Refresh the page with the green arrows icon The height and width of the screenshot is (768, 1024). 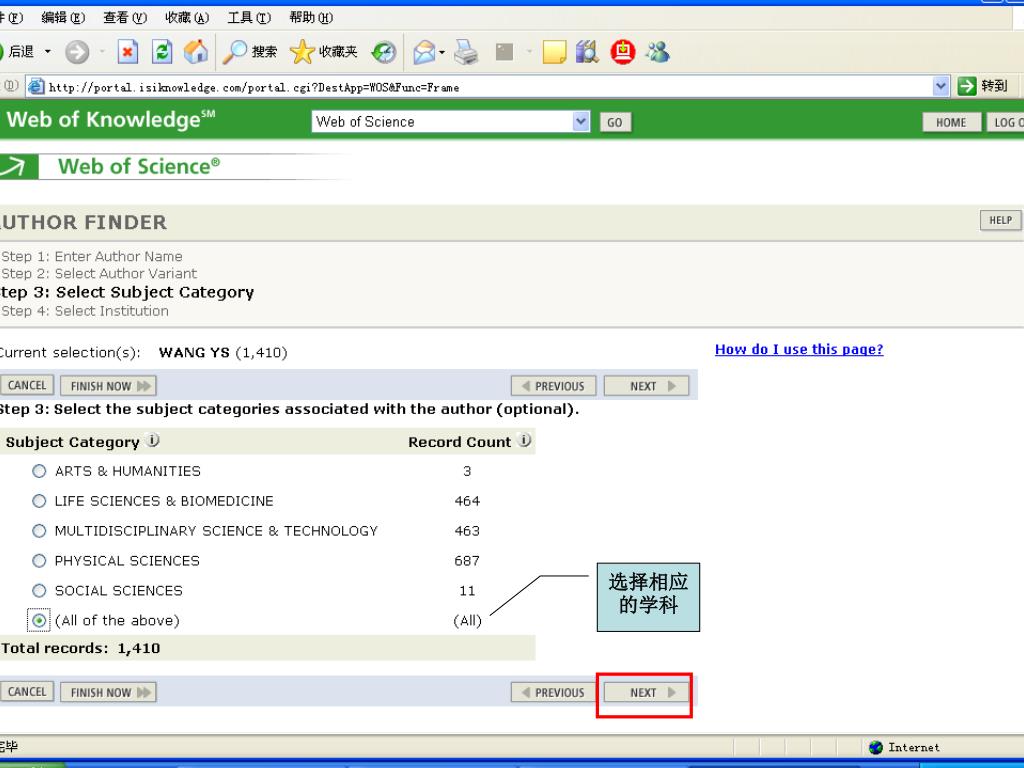pos(162,52)
